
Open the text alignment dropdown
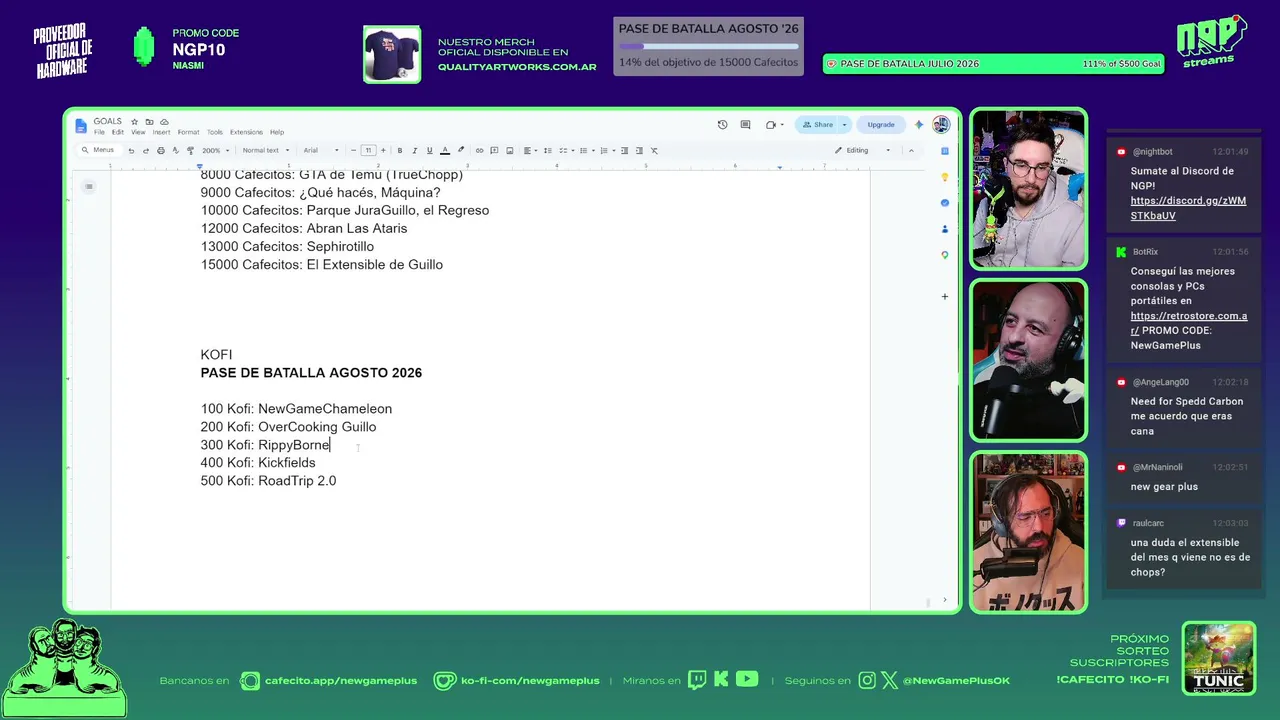[530, 151]
